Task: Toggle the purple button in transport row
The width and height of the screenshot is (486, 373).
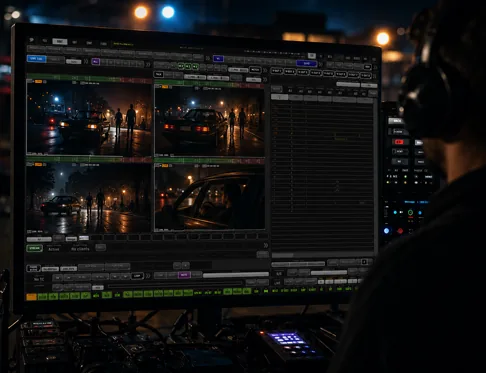Action: pyautogui.click(x=184, y=275)
